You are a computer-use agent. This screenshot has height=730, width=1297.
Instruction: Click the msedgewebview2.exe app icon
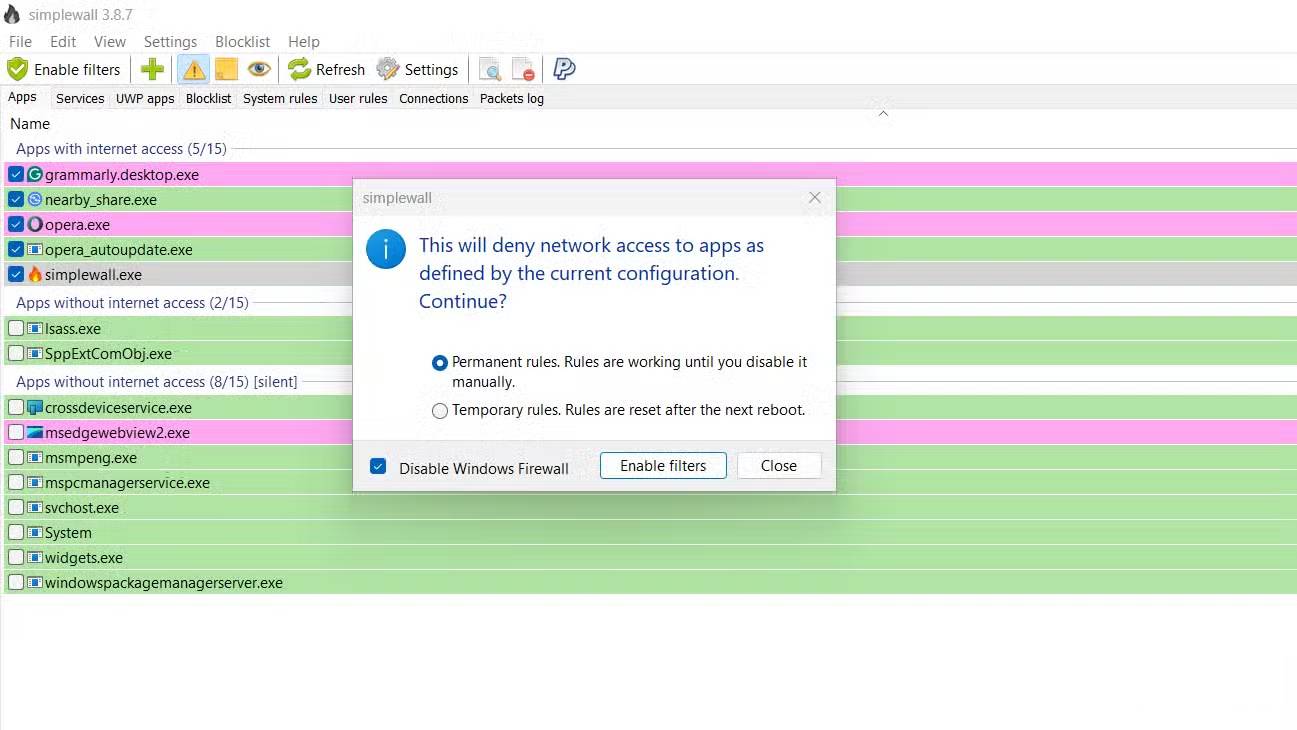[x=35, y=432]
